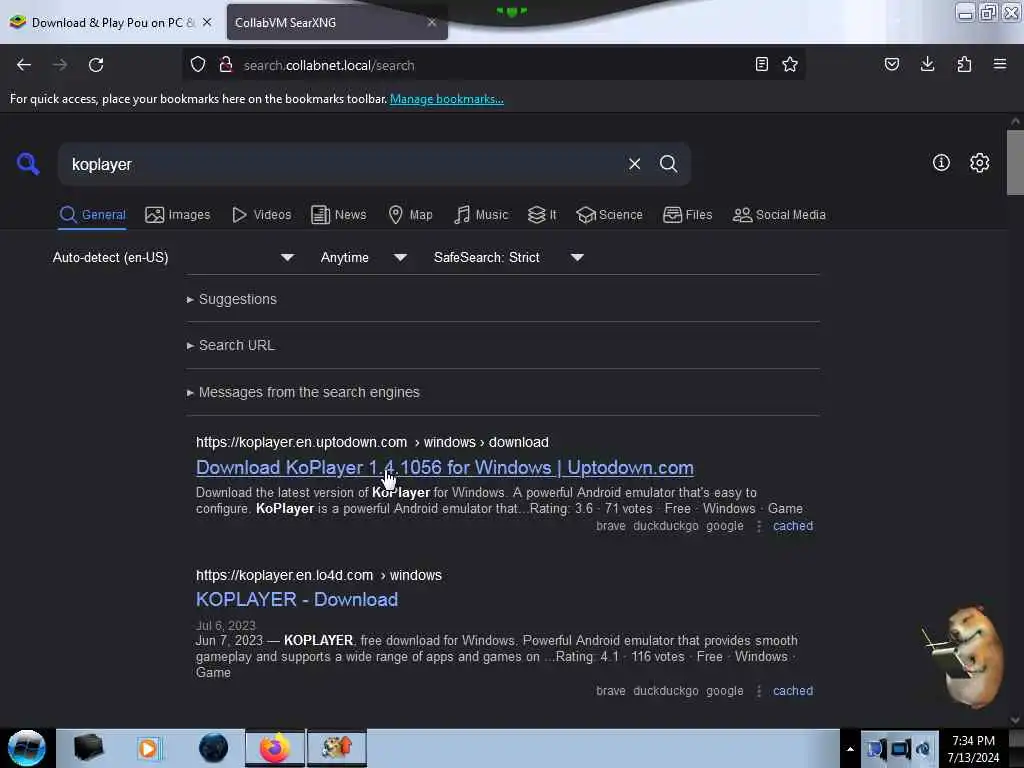
Task: Open the orange arrow taskbar app
Action: [337, 748]
